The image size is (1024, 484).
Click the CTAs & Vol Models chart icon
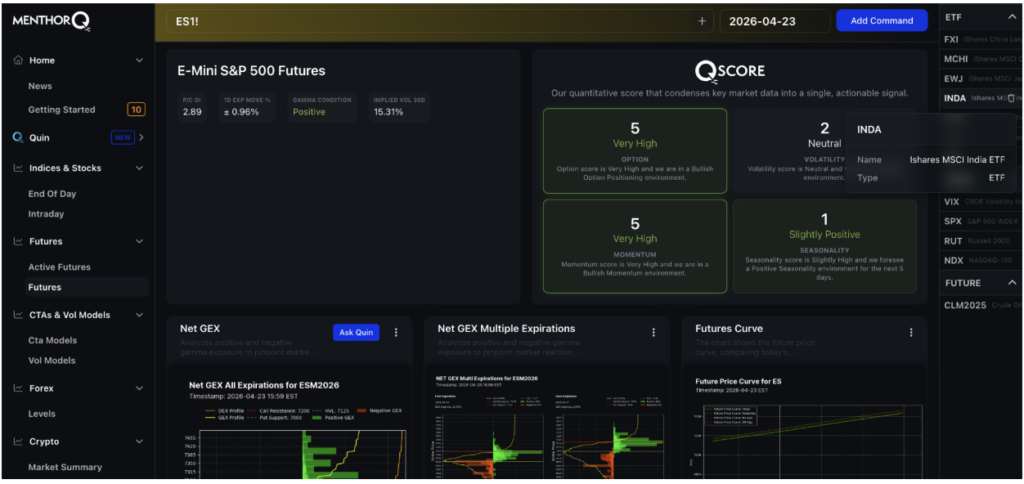(18, 315)
